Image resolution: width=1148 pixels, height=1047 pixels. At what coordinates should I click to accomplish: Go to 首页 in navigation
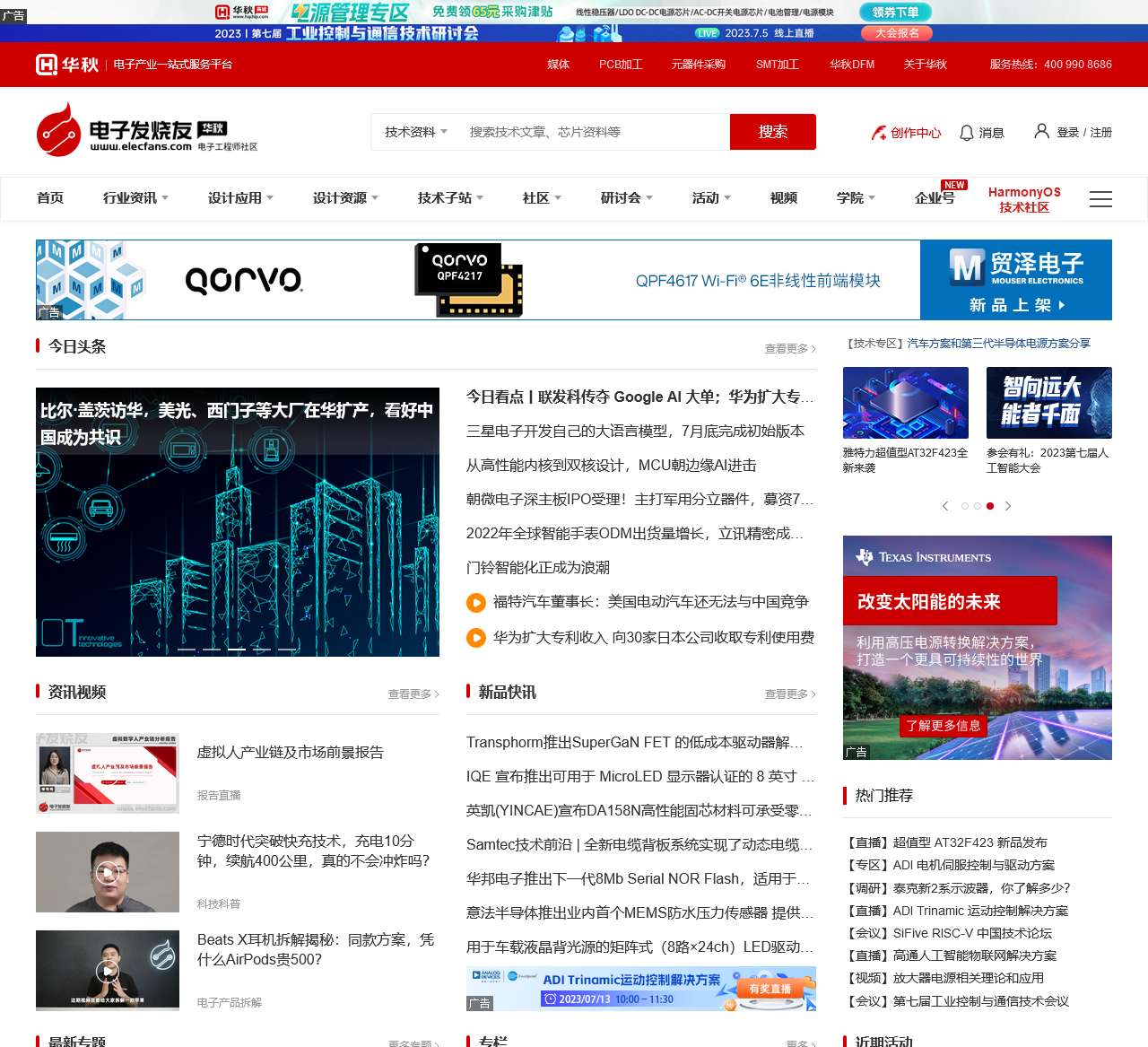point(50,198)
